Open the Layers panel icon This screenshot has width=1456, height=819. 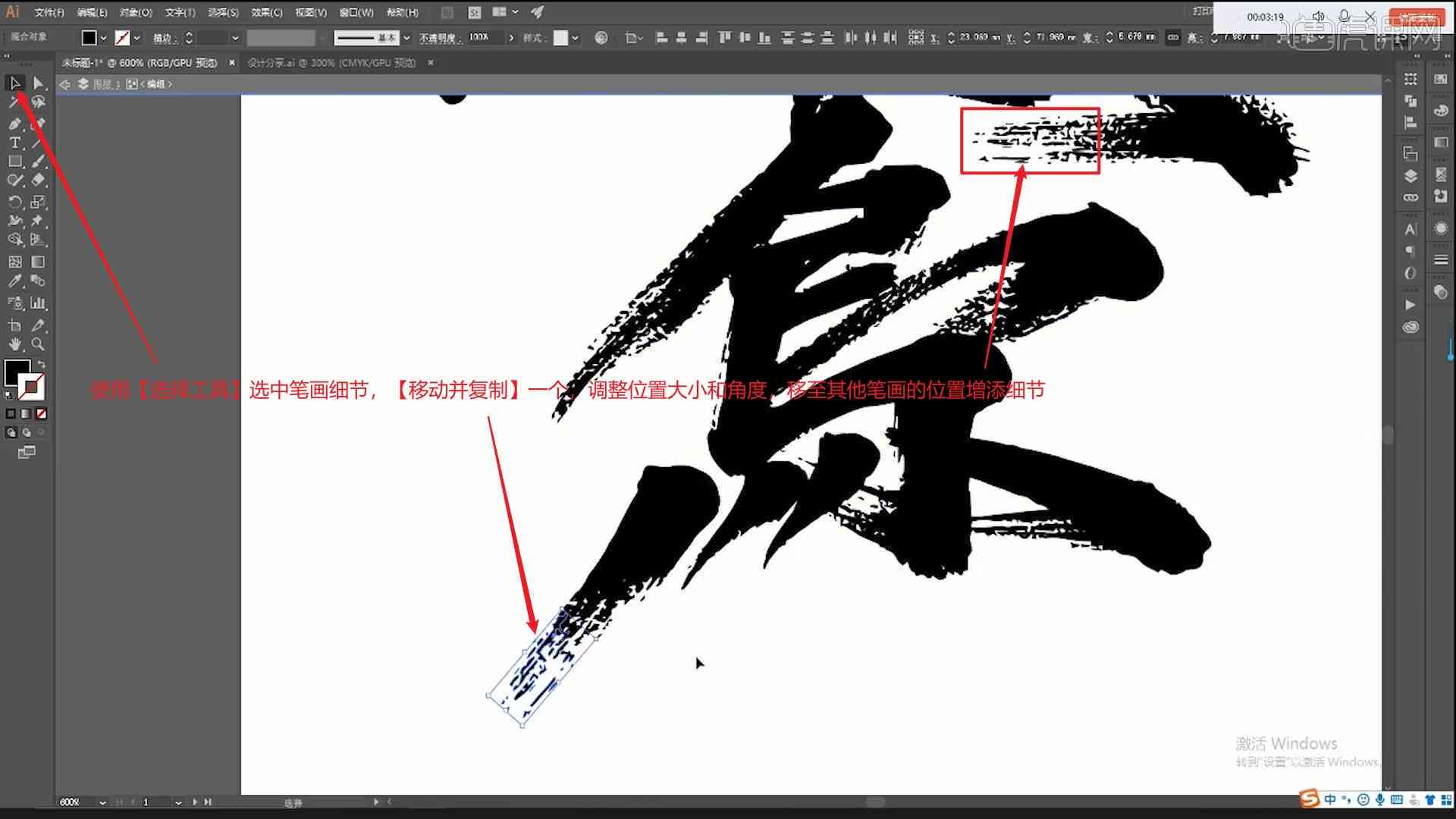pyautogui.click(x=1410, y=176)
